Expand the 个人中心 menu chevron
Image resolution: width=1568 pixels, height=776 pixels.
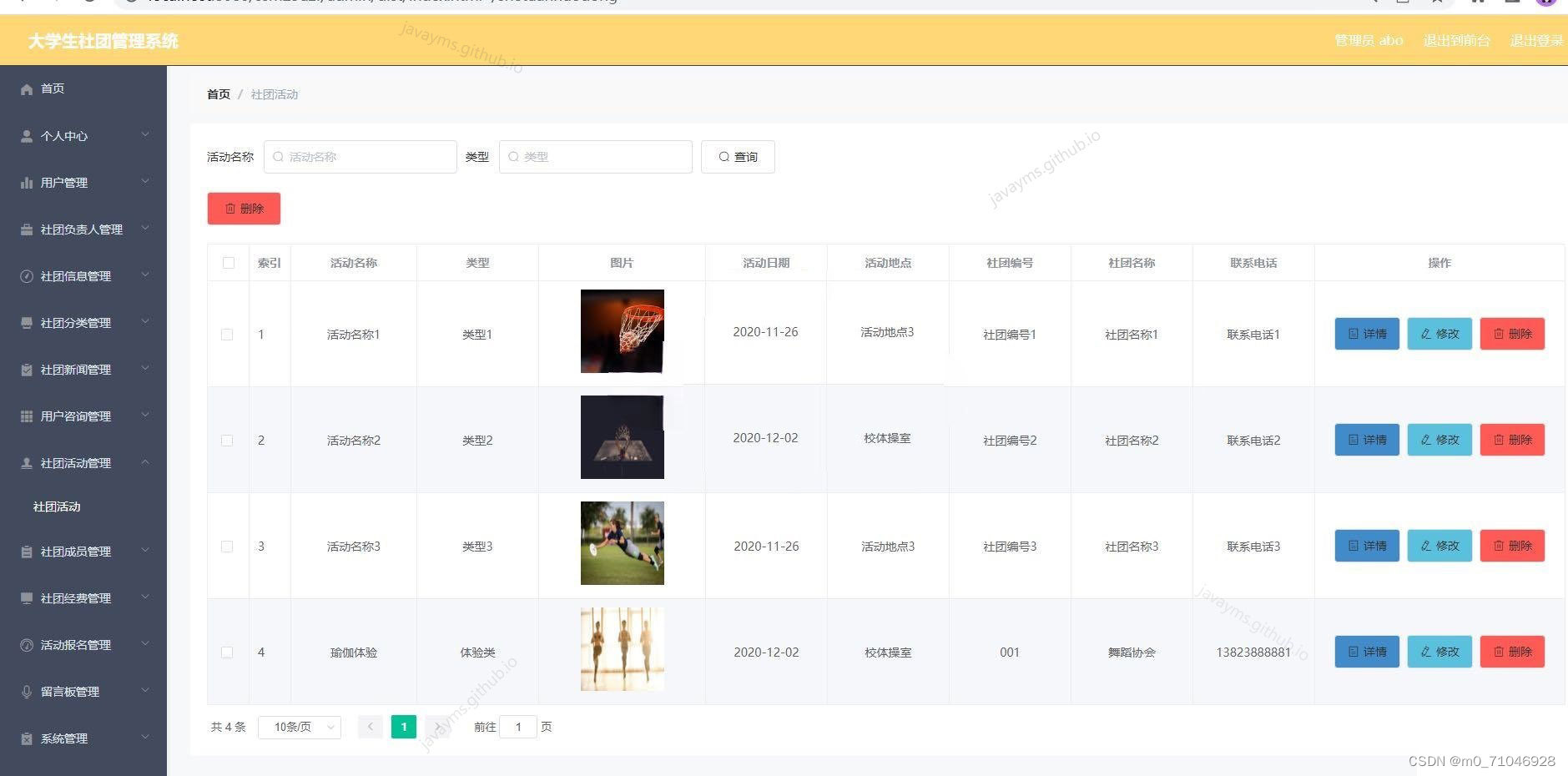coord(145,134)
